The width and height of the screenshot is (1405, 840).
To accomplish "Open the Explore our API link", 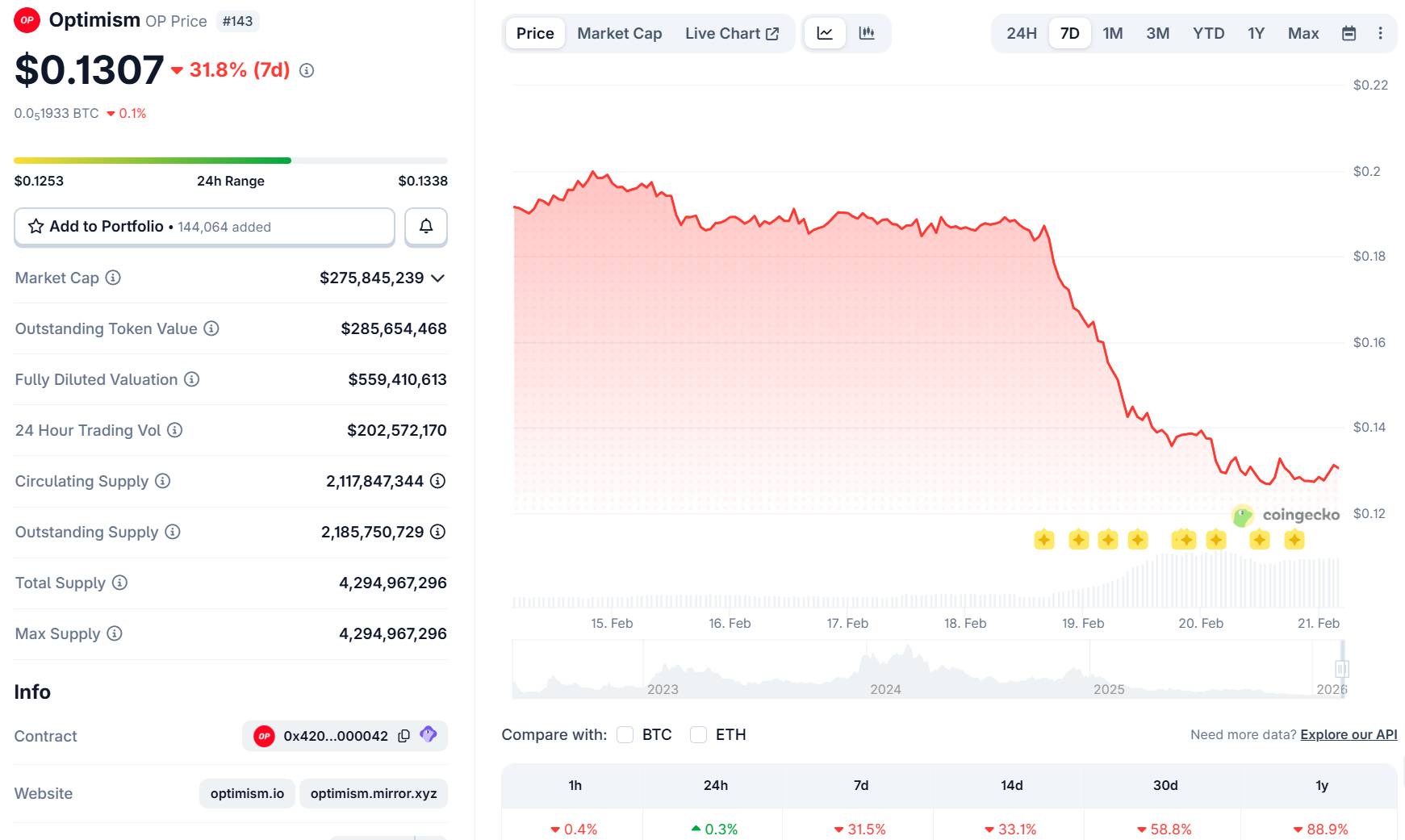I will point(1349,734).
